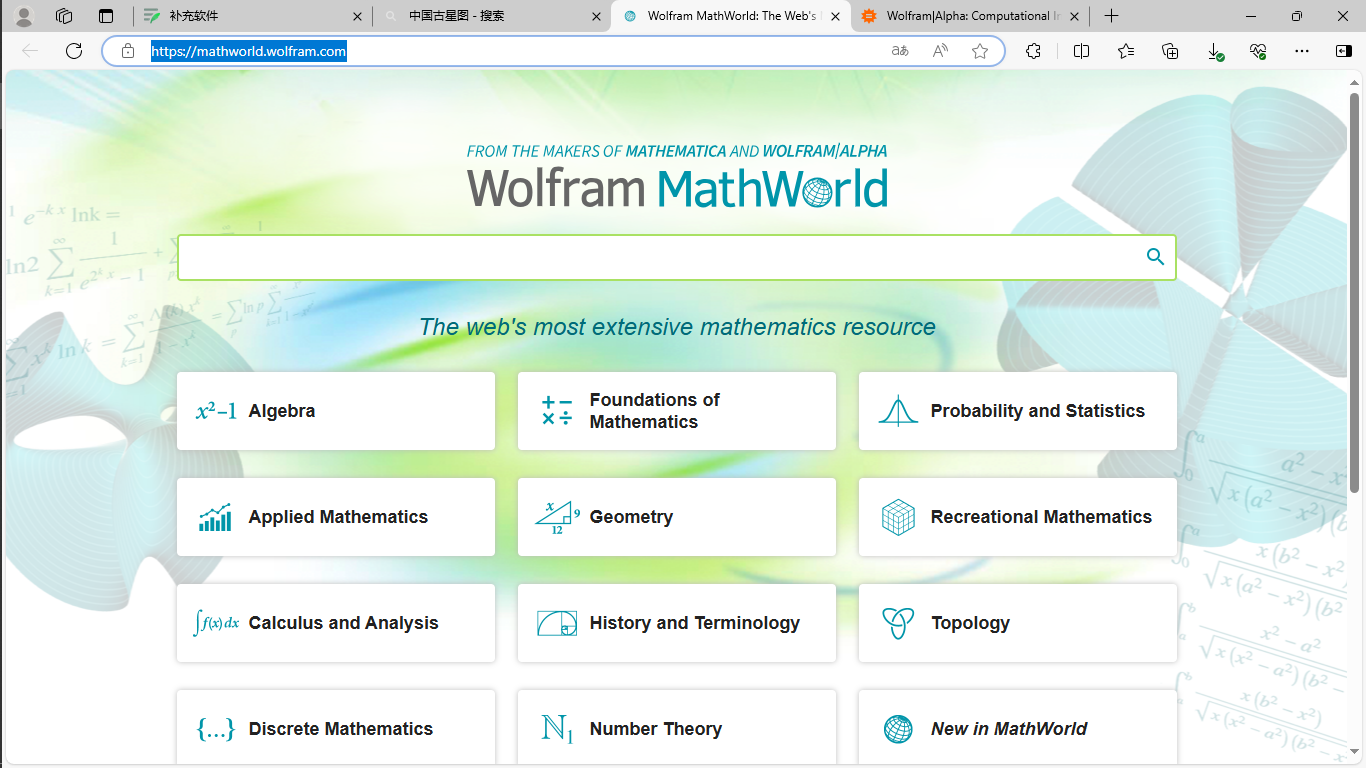Click the Foundations of Mathematics operators icon
The image size is (1366, 768).
click(x=557, y=411)
